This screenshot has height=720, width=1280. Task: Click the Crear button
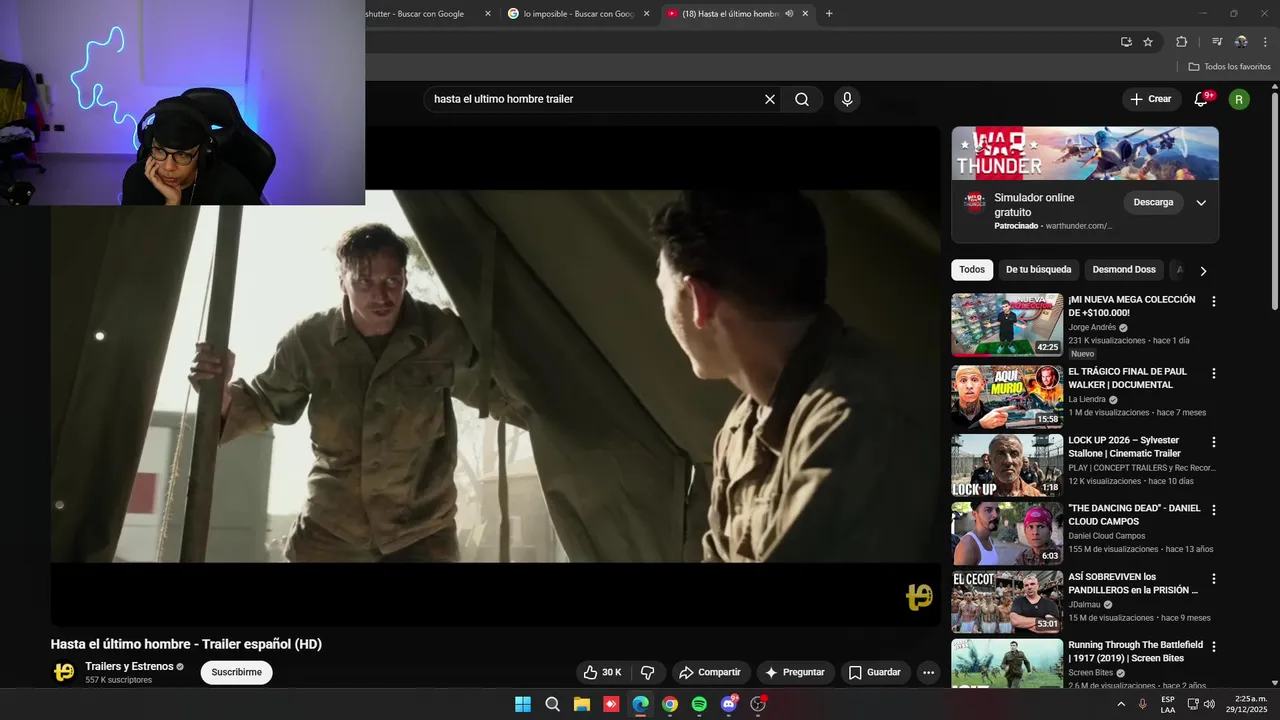(x=1150, y=99)
